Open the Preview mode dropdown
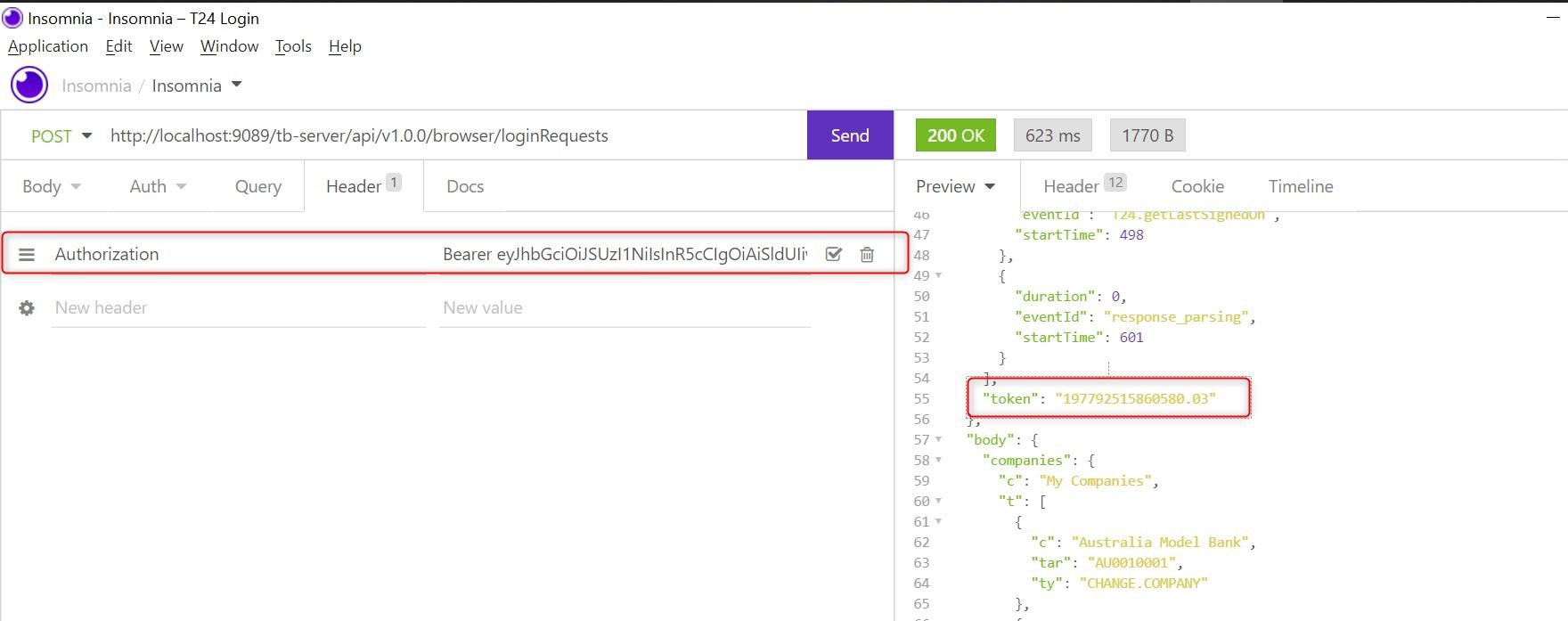 click(955, 186)
